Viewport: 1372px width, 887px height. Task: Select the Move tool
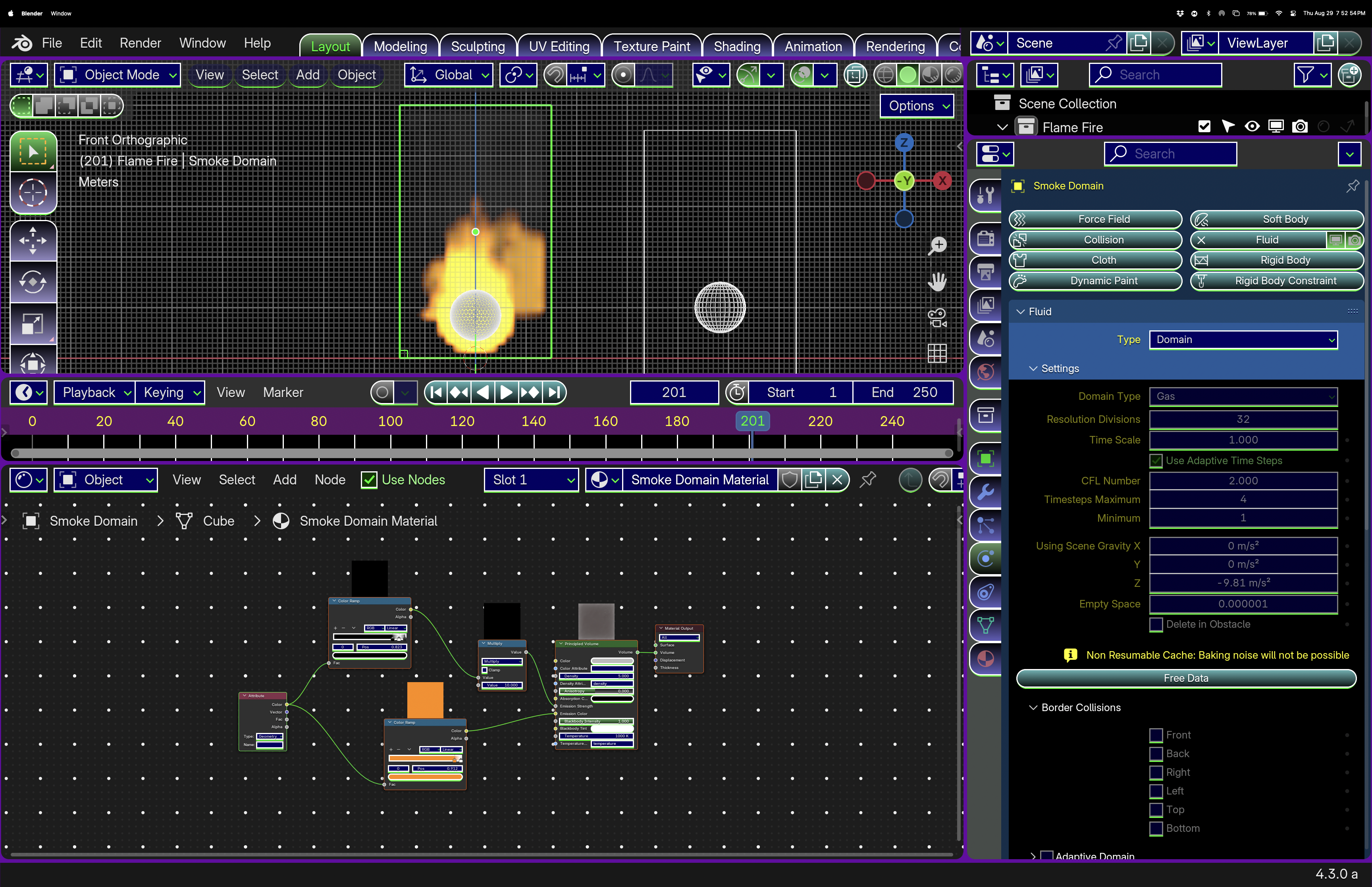click(33, 240)
